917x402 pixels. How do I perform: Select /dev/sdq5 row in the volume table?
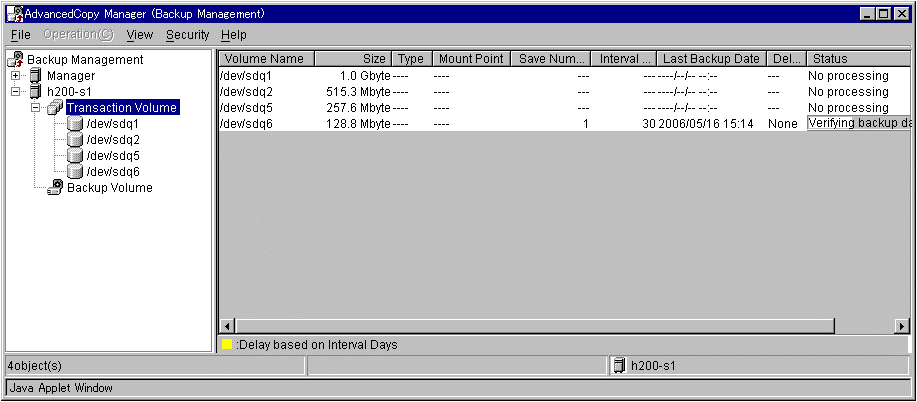click(x=565, y=108)
